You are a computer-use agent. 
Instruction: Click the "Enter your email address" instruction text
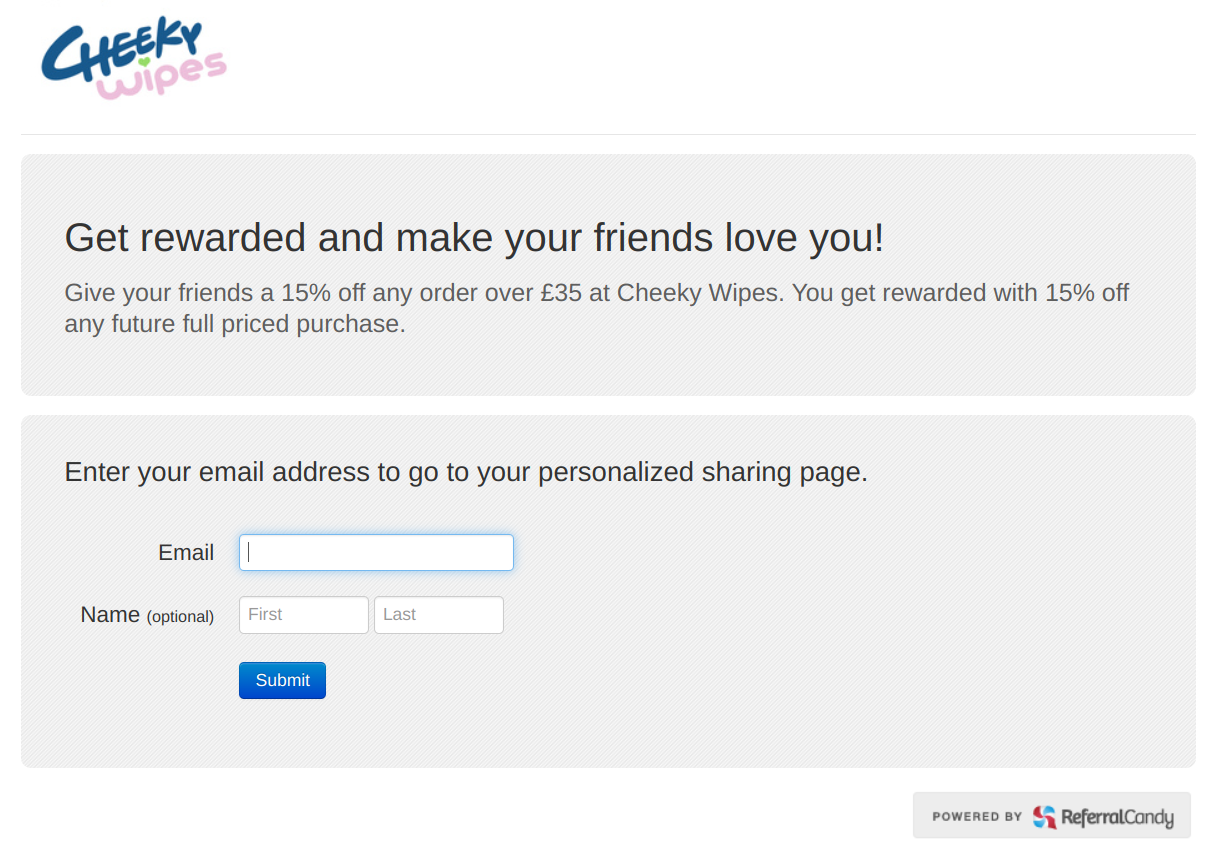[x=466, y=472]
